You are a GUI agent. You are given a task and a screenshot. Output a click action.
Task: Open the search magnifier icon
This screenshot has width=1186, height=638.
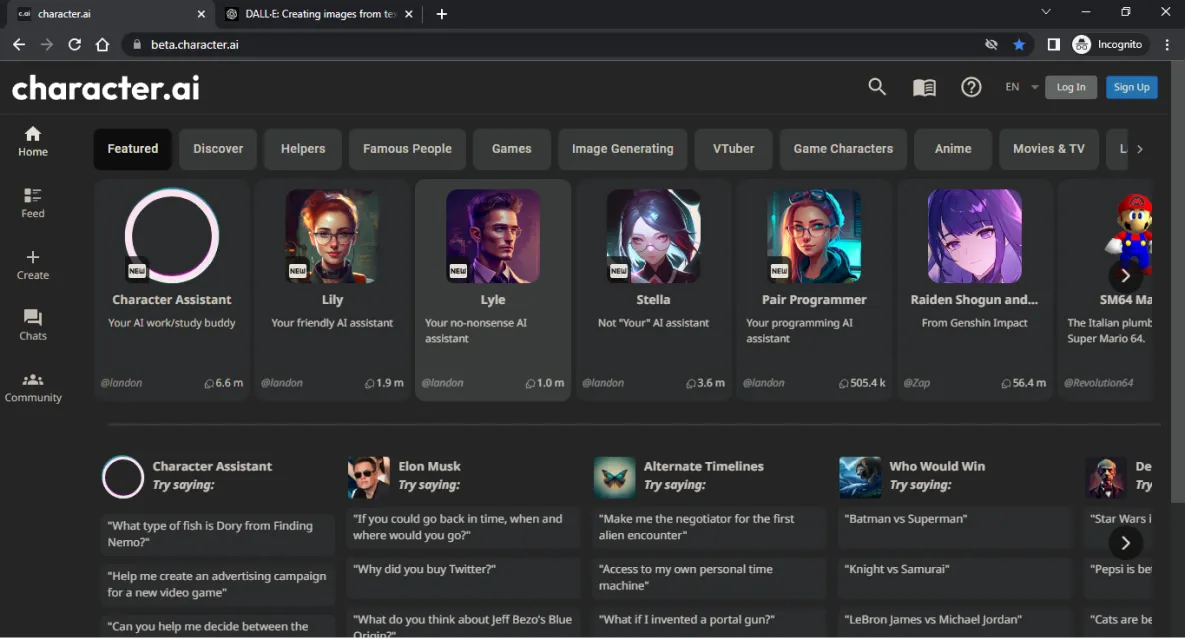point(877,87)
